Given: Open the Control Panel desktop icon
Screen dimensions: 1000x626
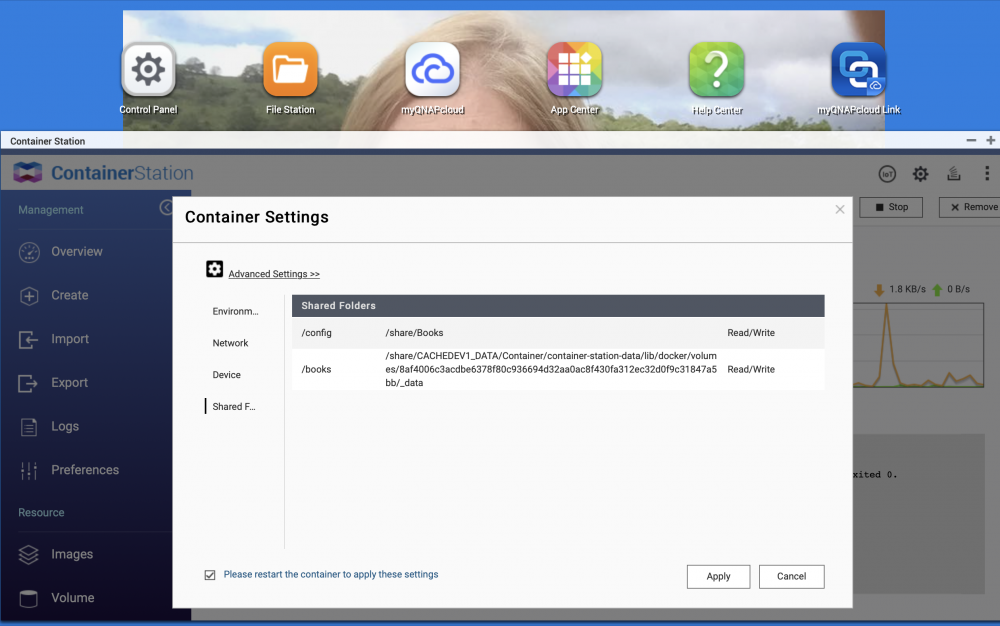Looking at the screenshot, I should click(x=148, y=70).
